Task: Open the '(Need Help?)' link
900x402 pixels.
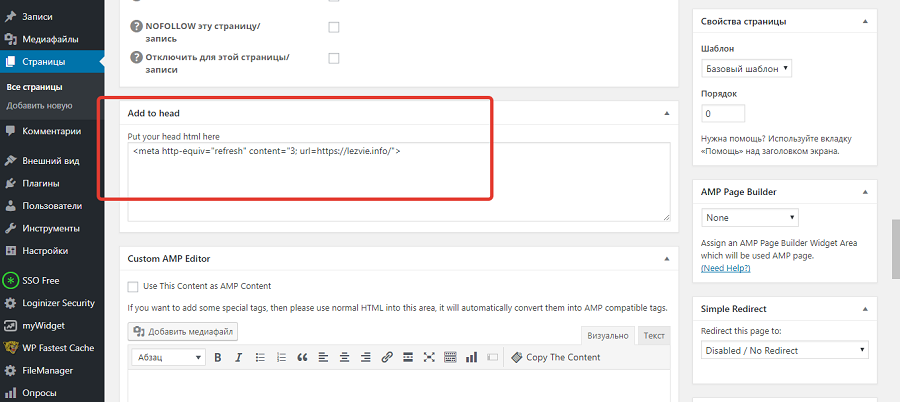Action: pyautogui.click(x=727, y=269)
